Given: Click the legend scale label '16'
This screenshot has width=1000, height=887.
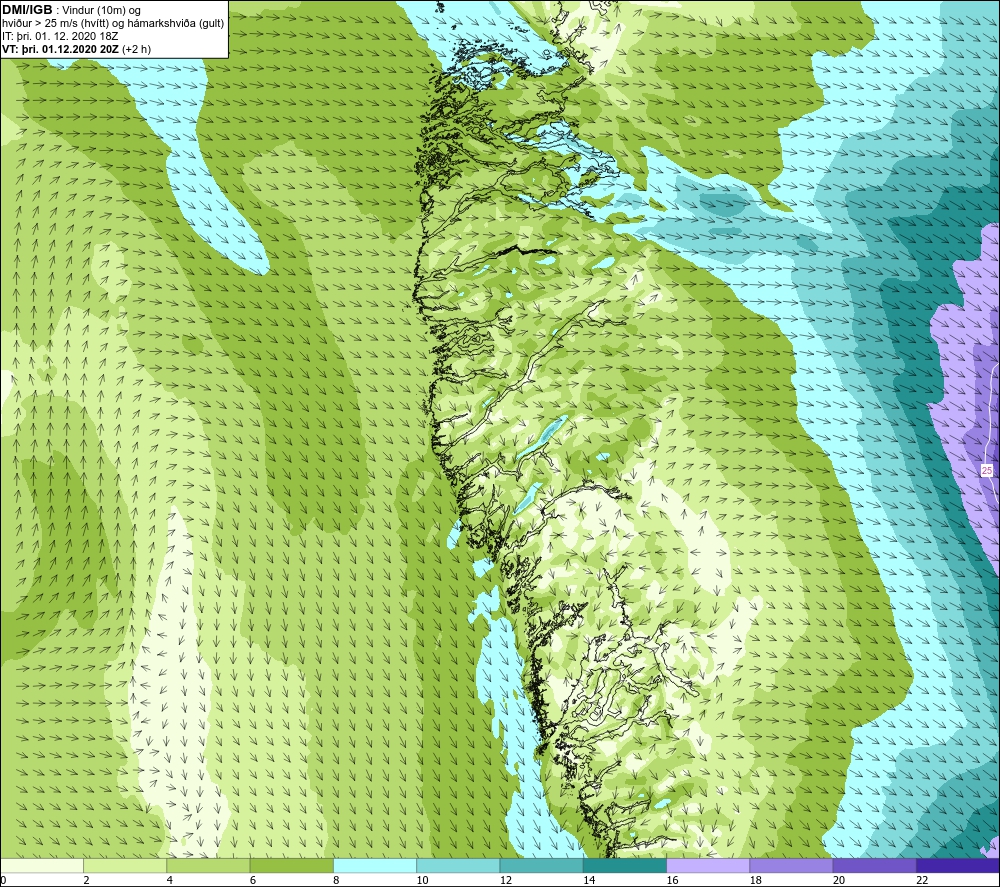Looking at the screenshot, I should (672, 881).
